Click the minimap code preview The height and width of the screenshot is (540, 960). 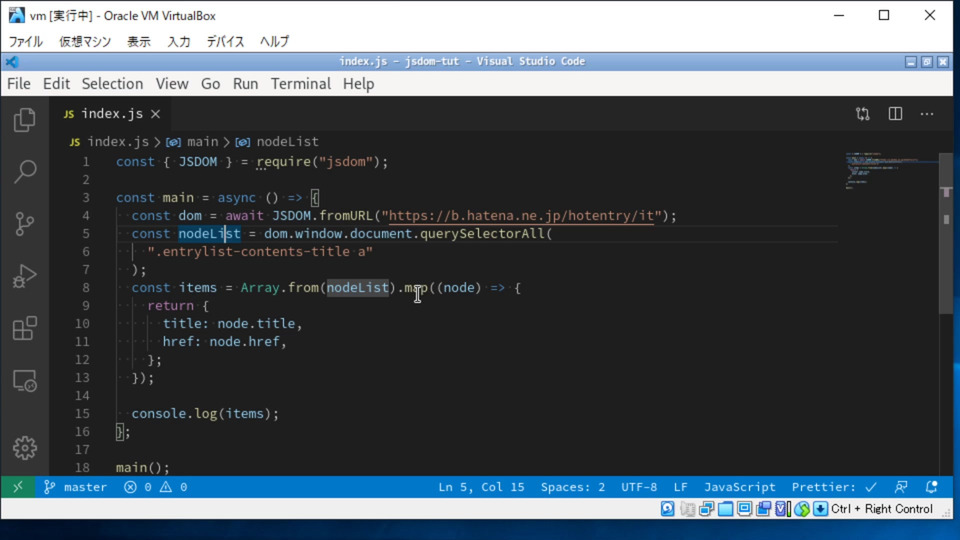[891, 170]
